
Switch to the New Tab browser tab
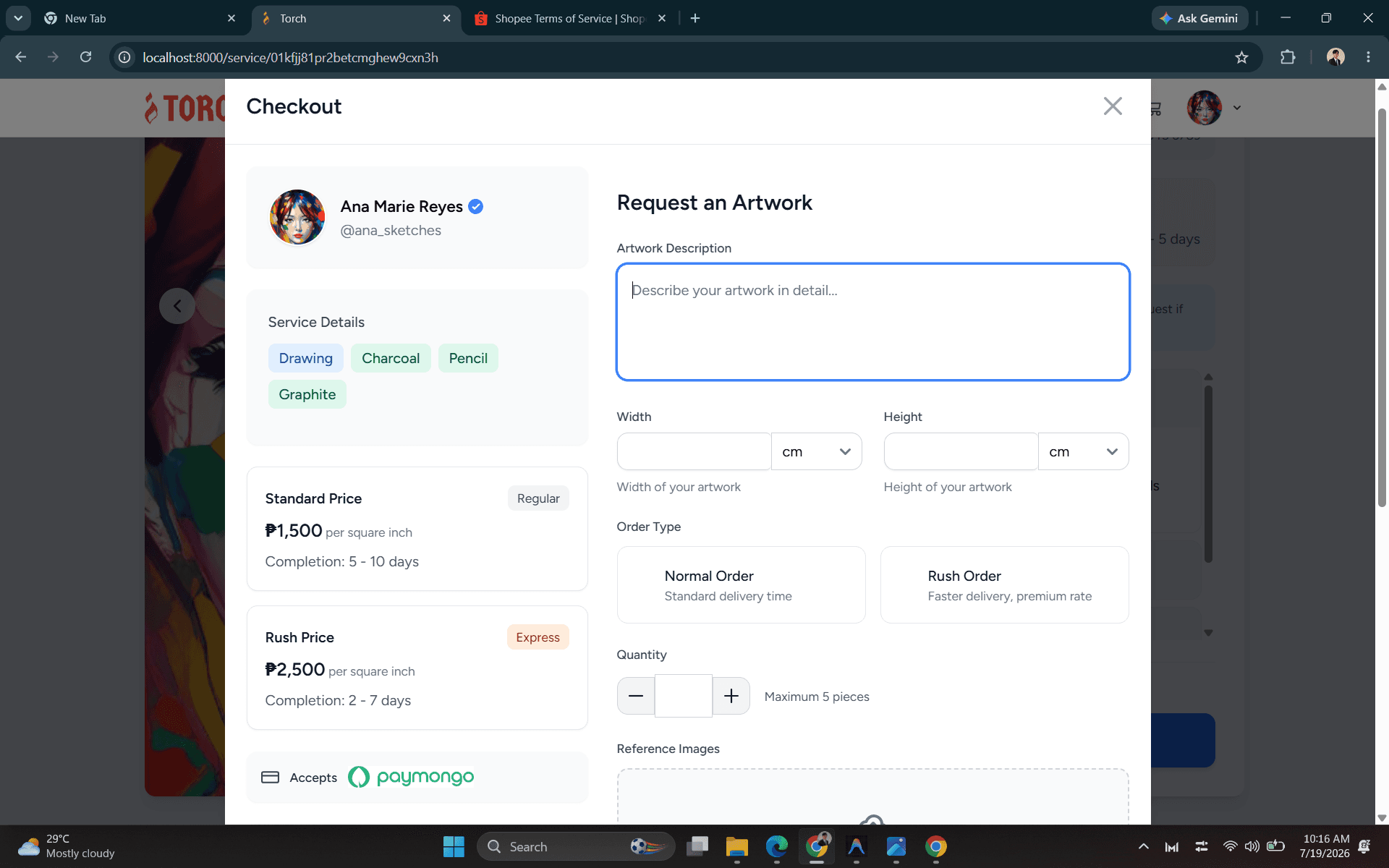[x=137, y=18]
